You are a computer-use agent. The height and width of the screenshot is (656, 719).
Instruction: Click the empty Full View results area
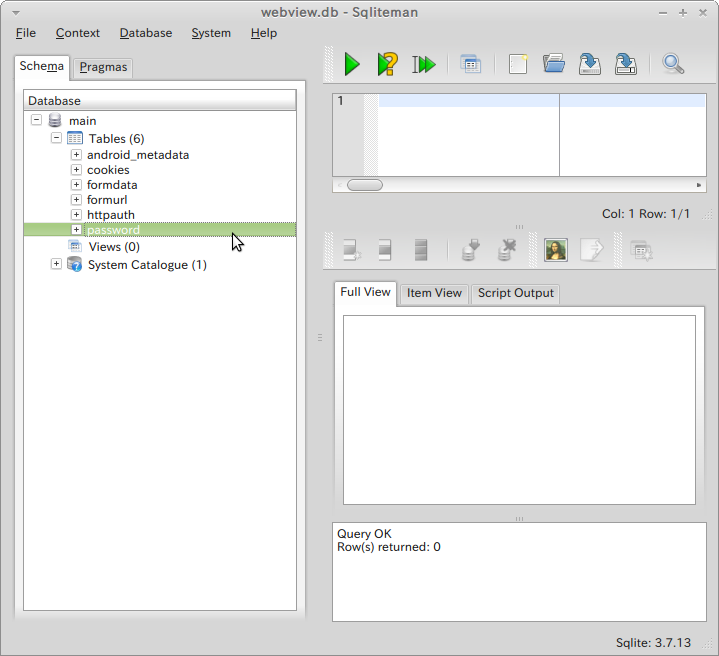point(519,410)
